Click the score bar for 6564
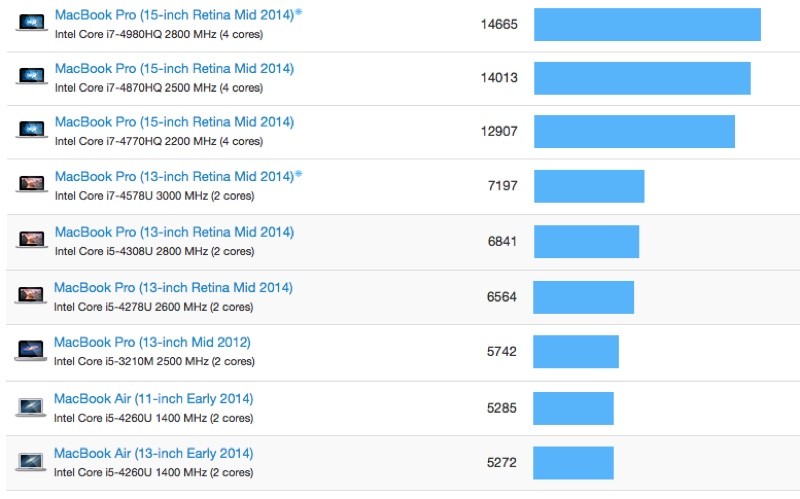 tap(584, 297)
